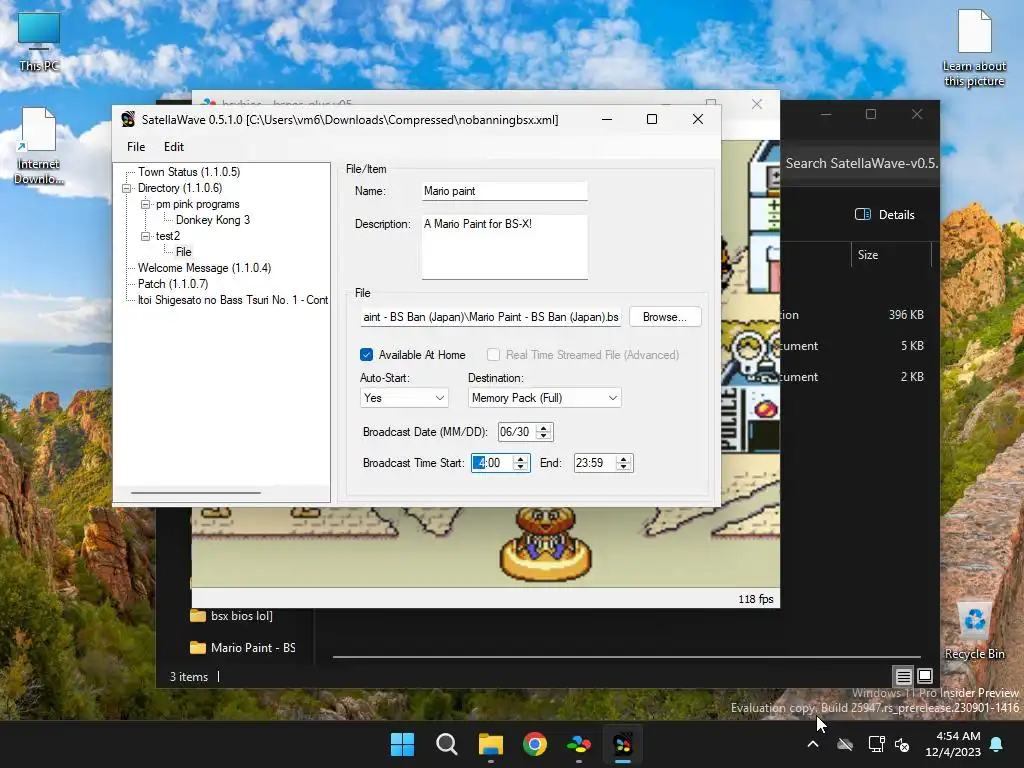This screenshot has height=768, width=1024.
Task: Open the Internet Download desktop shortcut
Action: 39,146
